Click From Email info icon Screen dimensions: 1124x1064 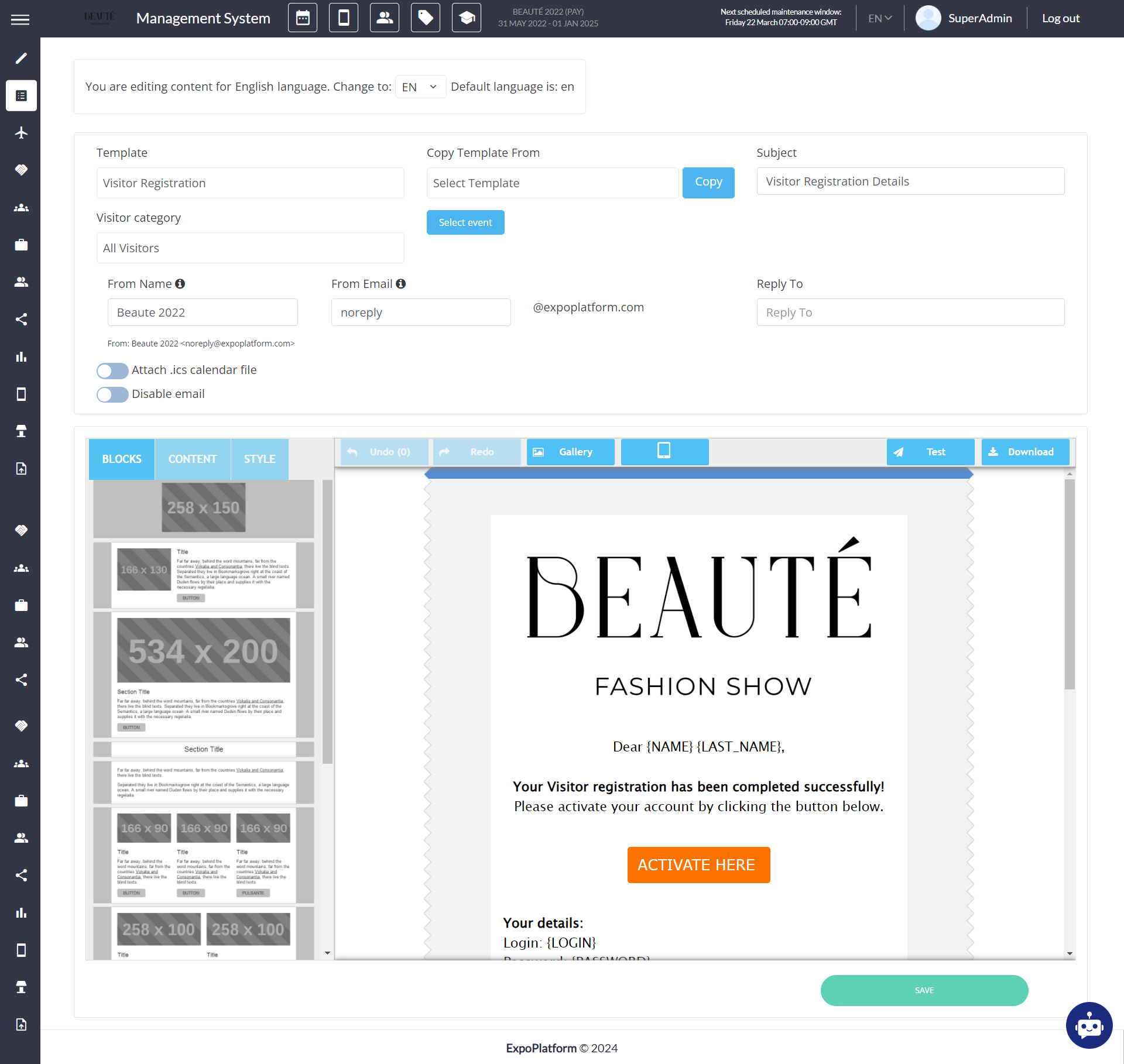(x=400, y=284)
